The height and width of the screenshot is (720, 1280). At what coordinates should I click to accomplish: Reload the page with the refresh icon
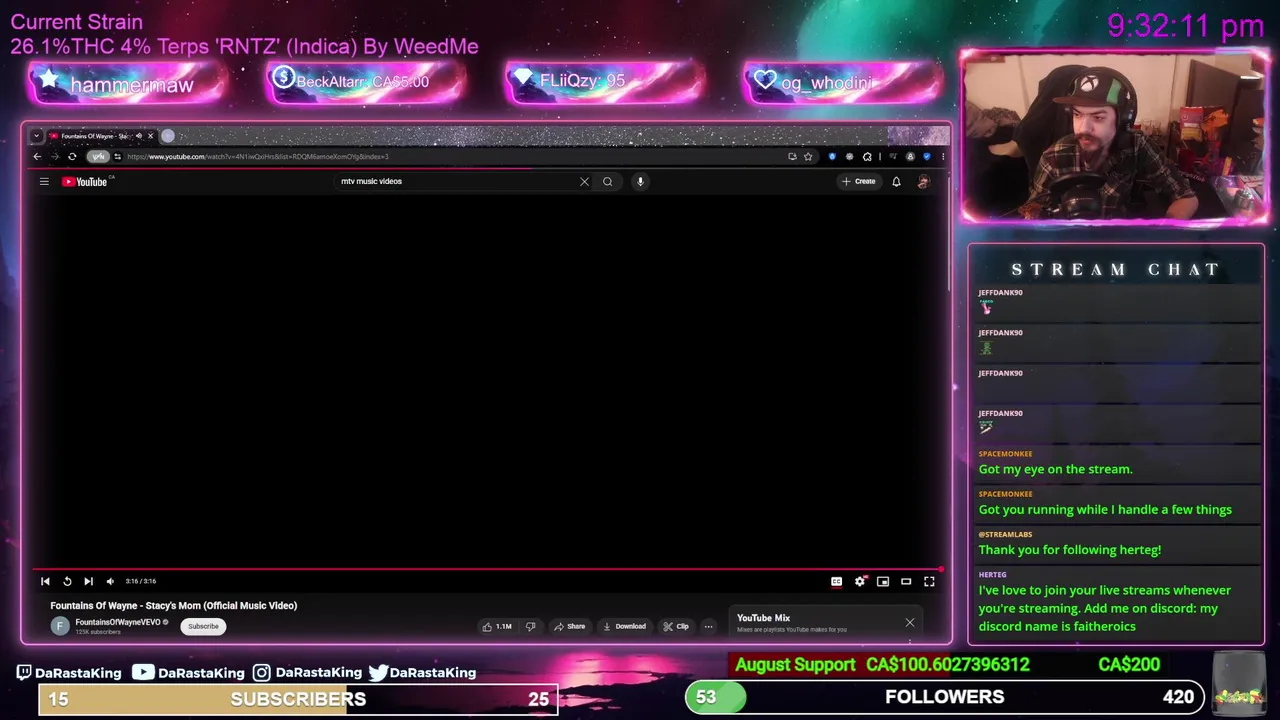coord(72,156)
